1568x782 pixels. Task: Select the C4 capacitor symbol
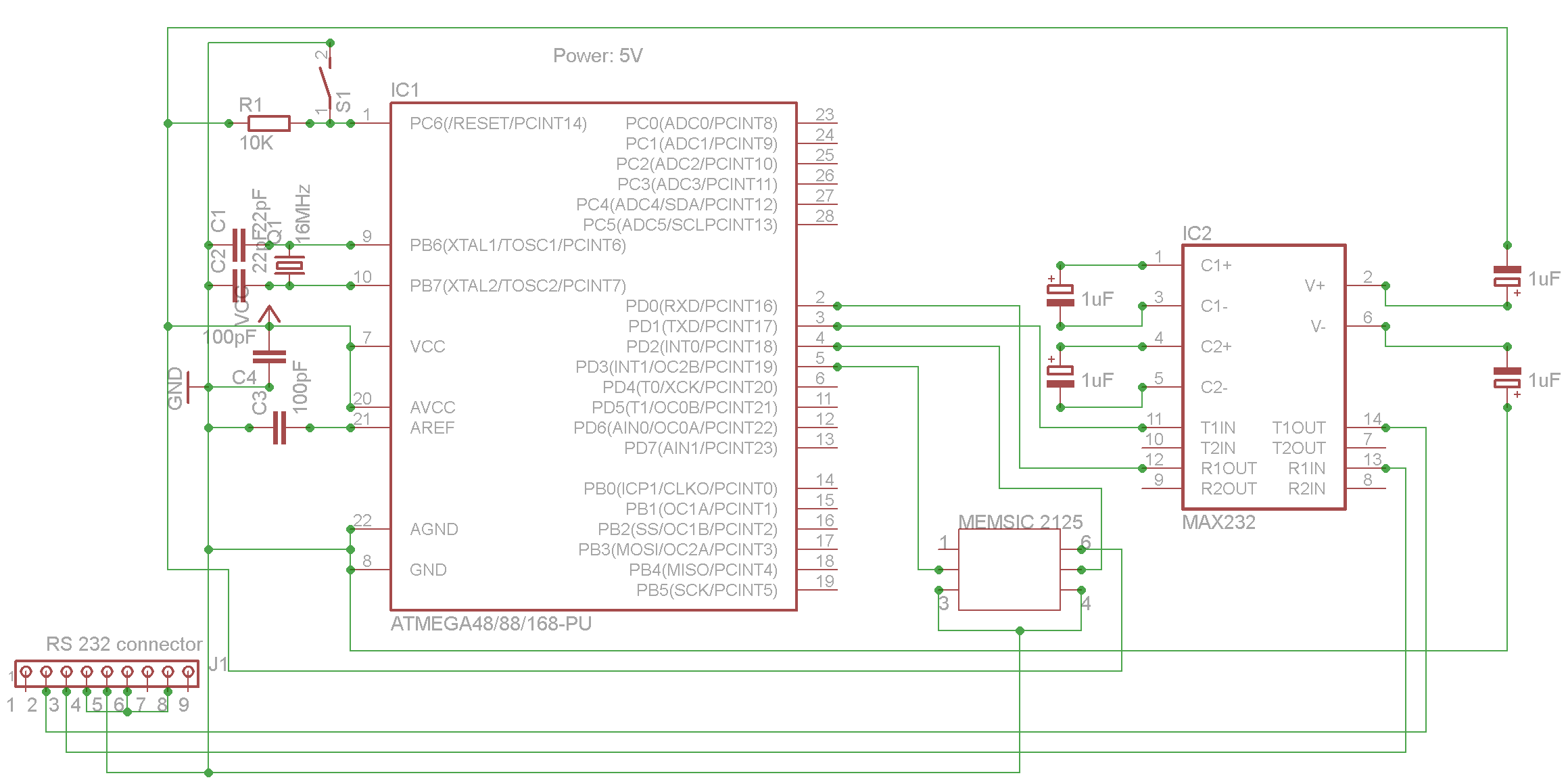click(269, 356)
